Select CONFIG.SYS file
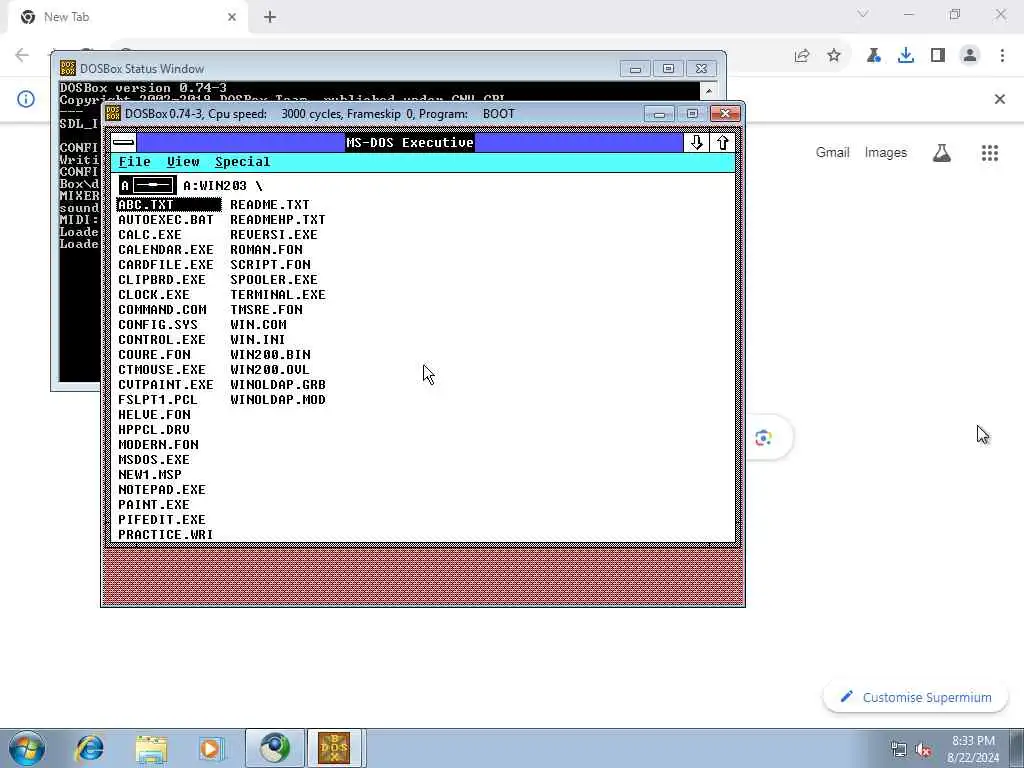Viewport: 1024px width, 768px height. pos(158,325)
